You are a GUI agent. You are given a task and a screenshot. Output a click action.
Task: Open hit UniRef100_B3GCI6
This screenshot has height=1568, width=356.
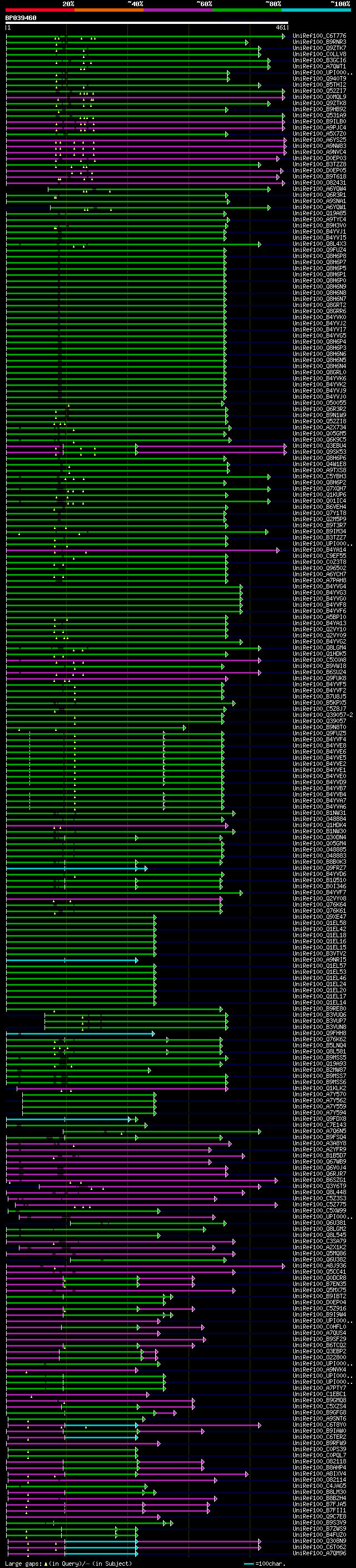[x=319, y=60]
